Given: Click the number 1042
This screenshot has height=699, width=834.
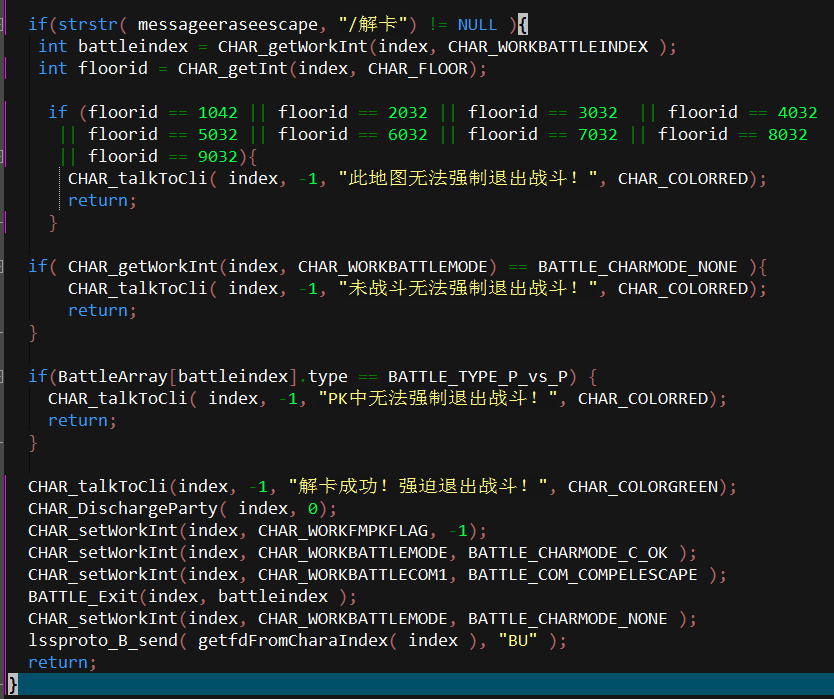Looking at the screenshot, I should (218, 113).
